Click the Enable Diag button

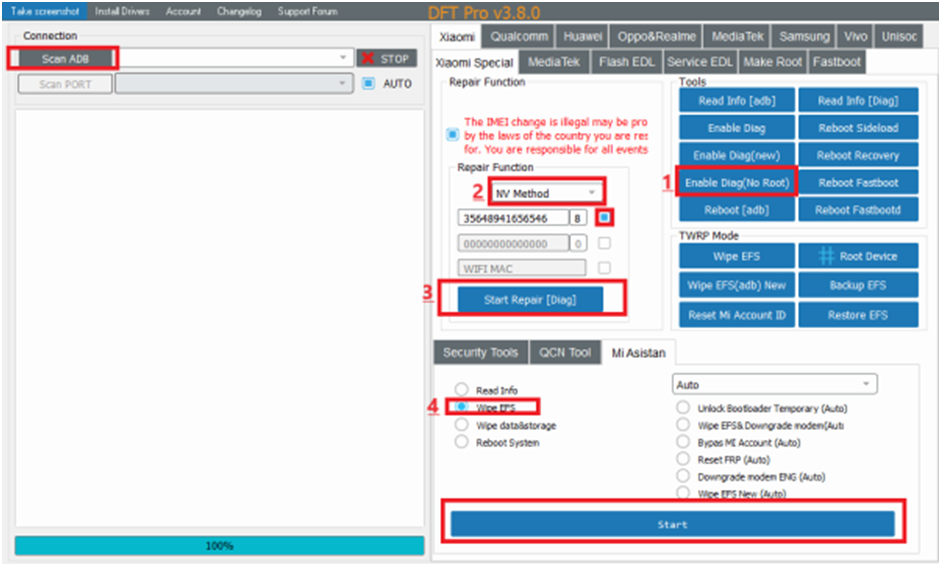(737, 128)
